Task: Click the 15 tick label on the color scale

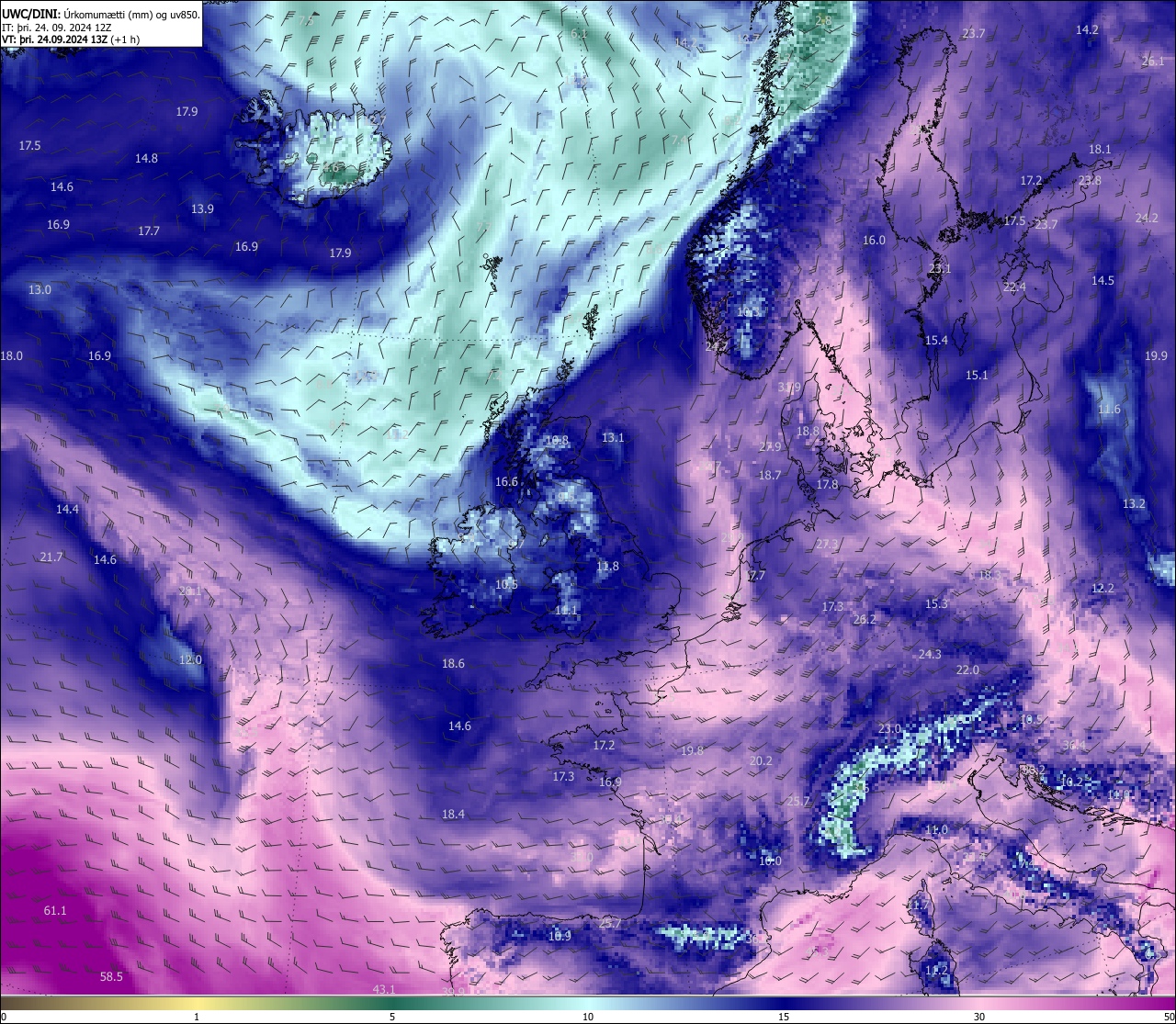Action: point(784,1017)
